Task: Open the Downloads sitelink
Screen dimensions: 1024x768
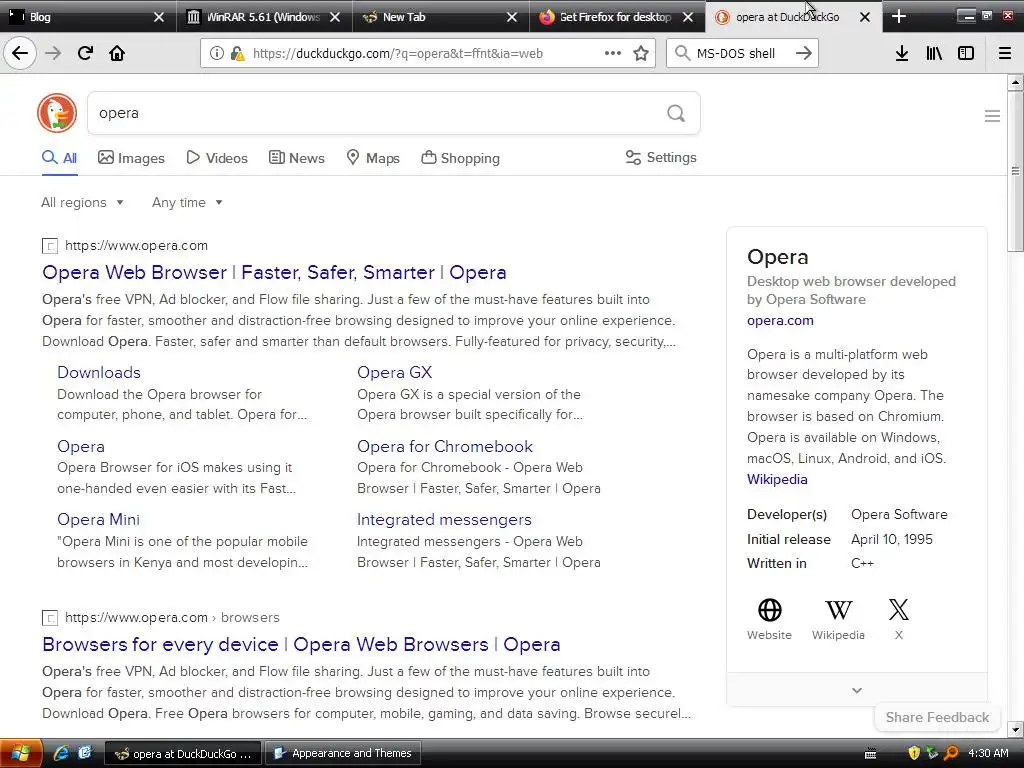Action: (99, 372)
